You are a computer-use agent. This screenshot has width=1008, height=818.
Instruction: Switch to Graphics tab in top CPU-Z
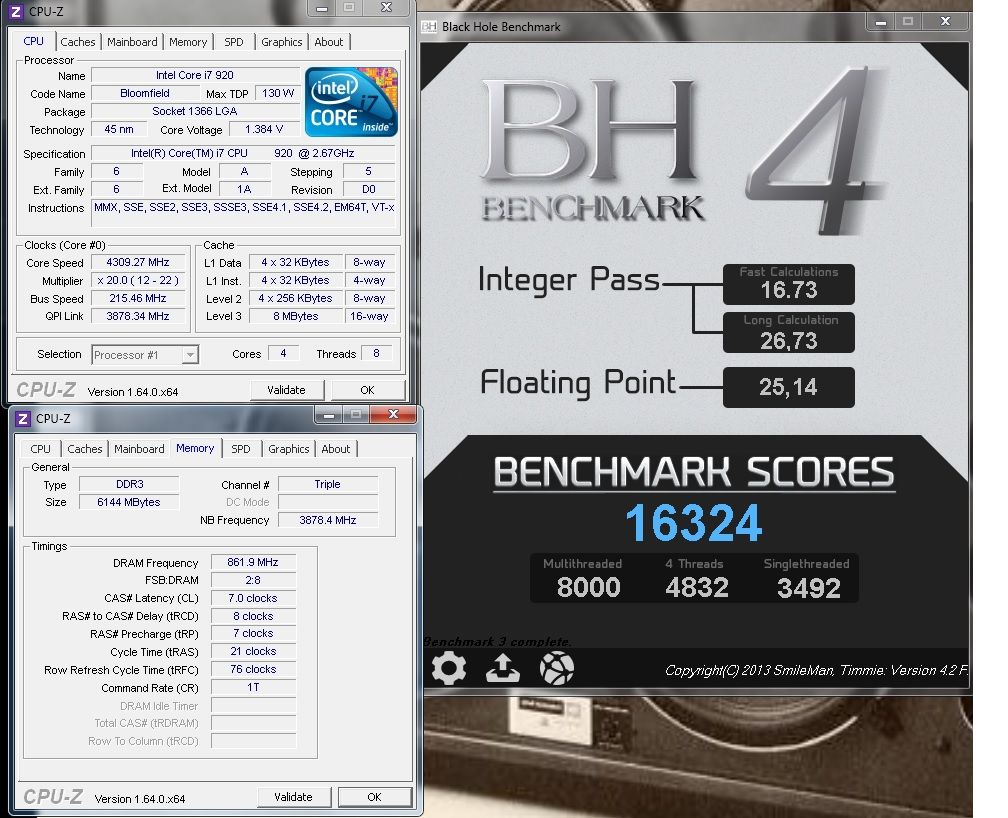281,42
